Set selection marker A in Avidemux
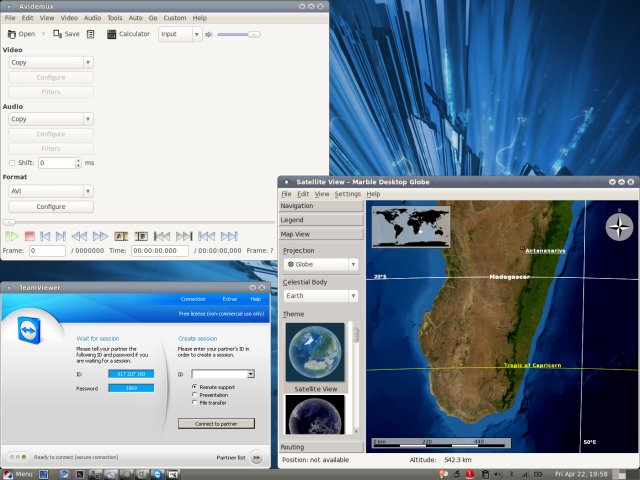 (x=122, y=236)
